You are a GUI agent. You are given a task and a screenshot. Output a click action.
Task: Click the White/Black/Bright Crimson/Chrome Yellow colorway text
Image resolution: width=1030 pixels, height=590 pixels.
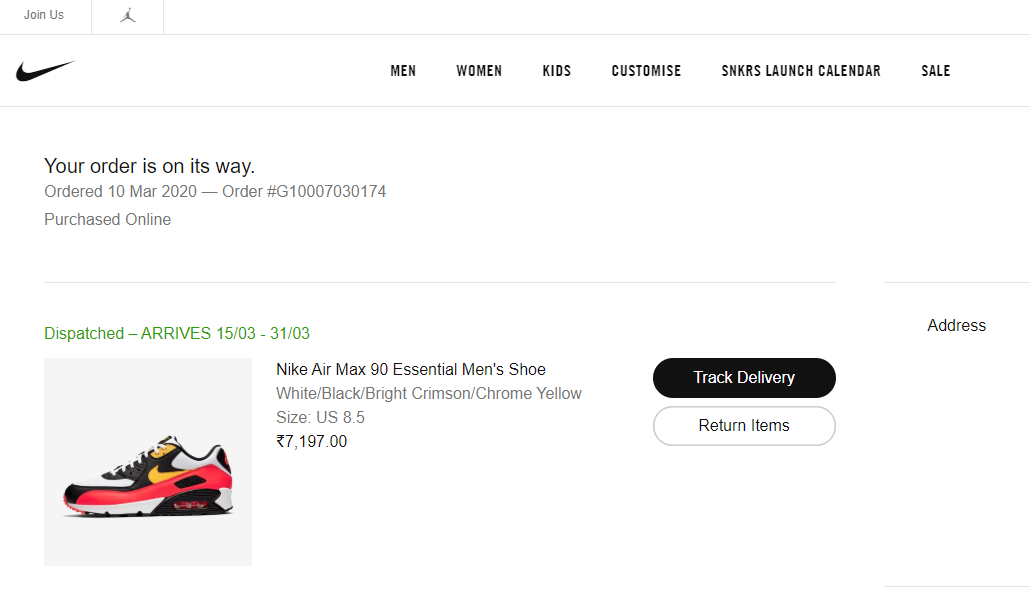point(429,394)
